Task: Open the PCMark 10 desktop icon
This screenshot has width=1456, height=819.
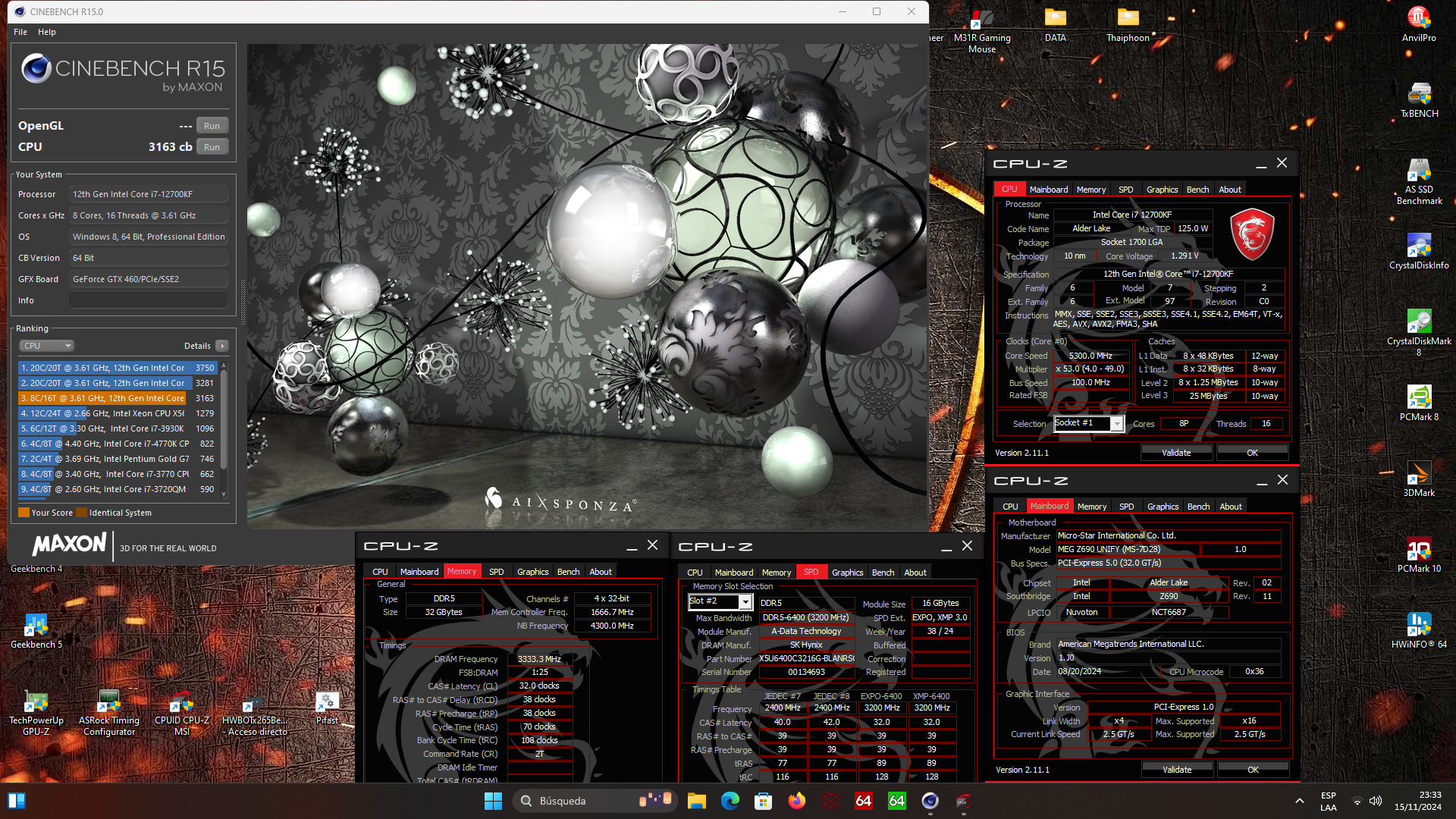Action: [1419, 554]
